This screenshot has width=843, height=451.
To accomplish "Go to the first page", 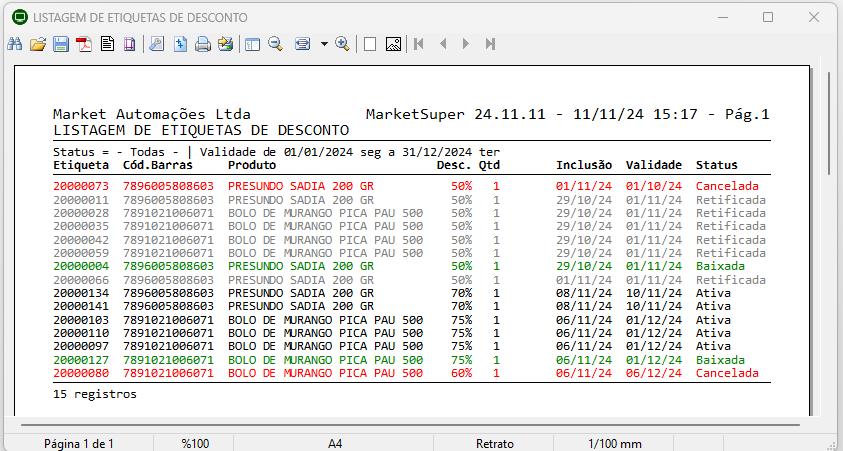I will [x=419, y=44].
